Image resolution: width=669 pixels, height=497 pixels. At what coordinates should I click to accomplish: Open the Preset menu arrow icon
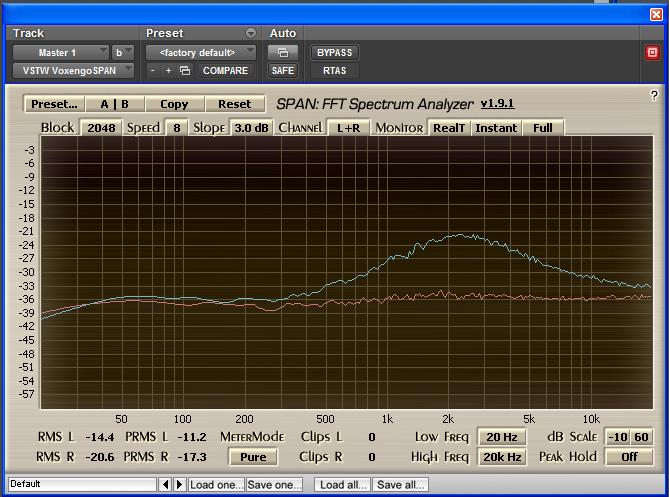click(251, 33)
